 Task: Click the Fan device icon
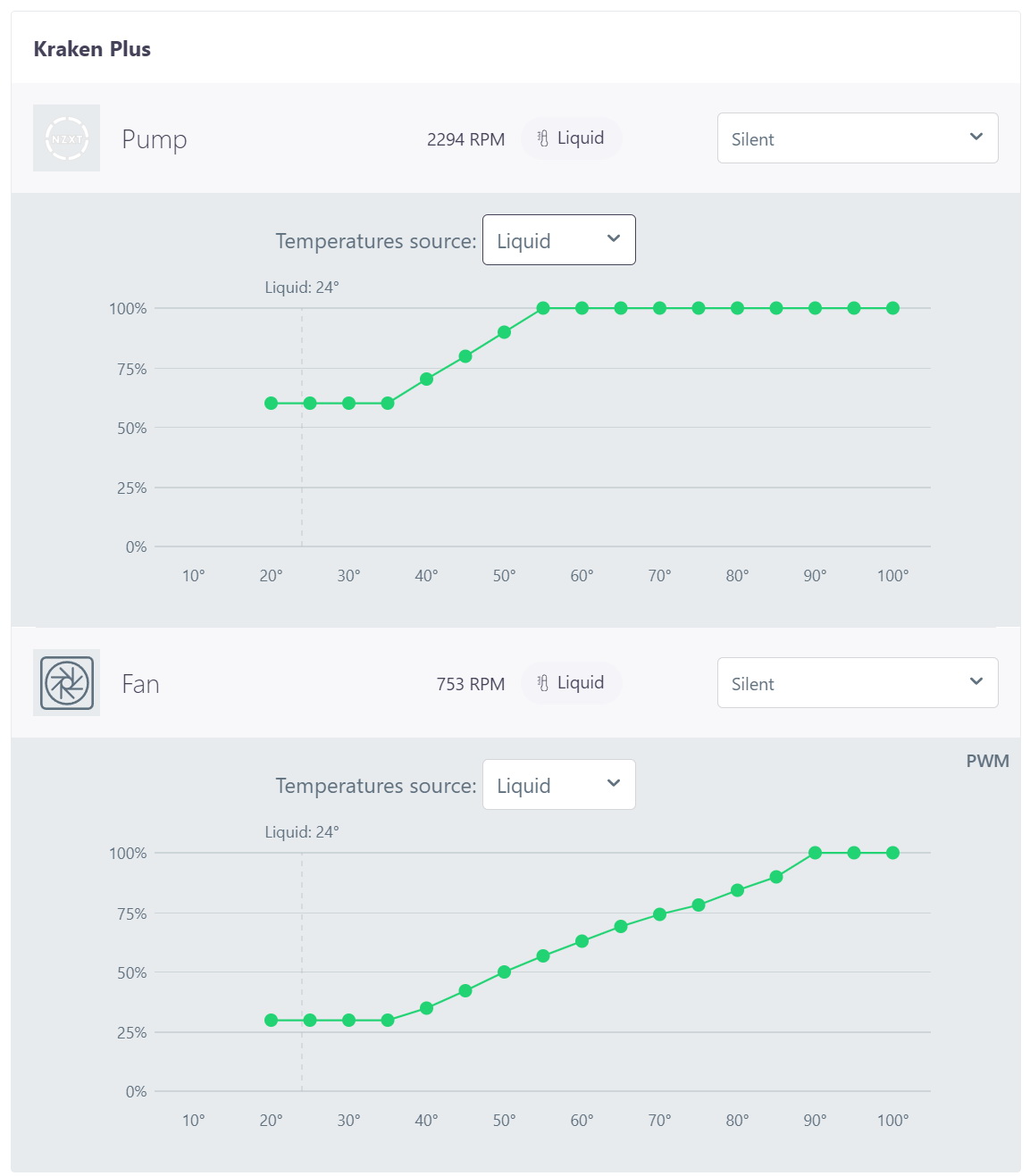pos(66,683)
